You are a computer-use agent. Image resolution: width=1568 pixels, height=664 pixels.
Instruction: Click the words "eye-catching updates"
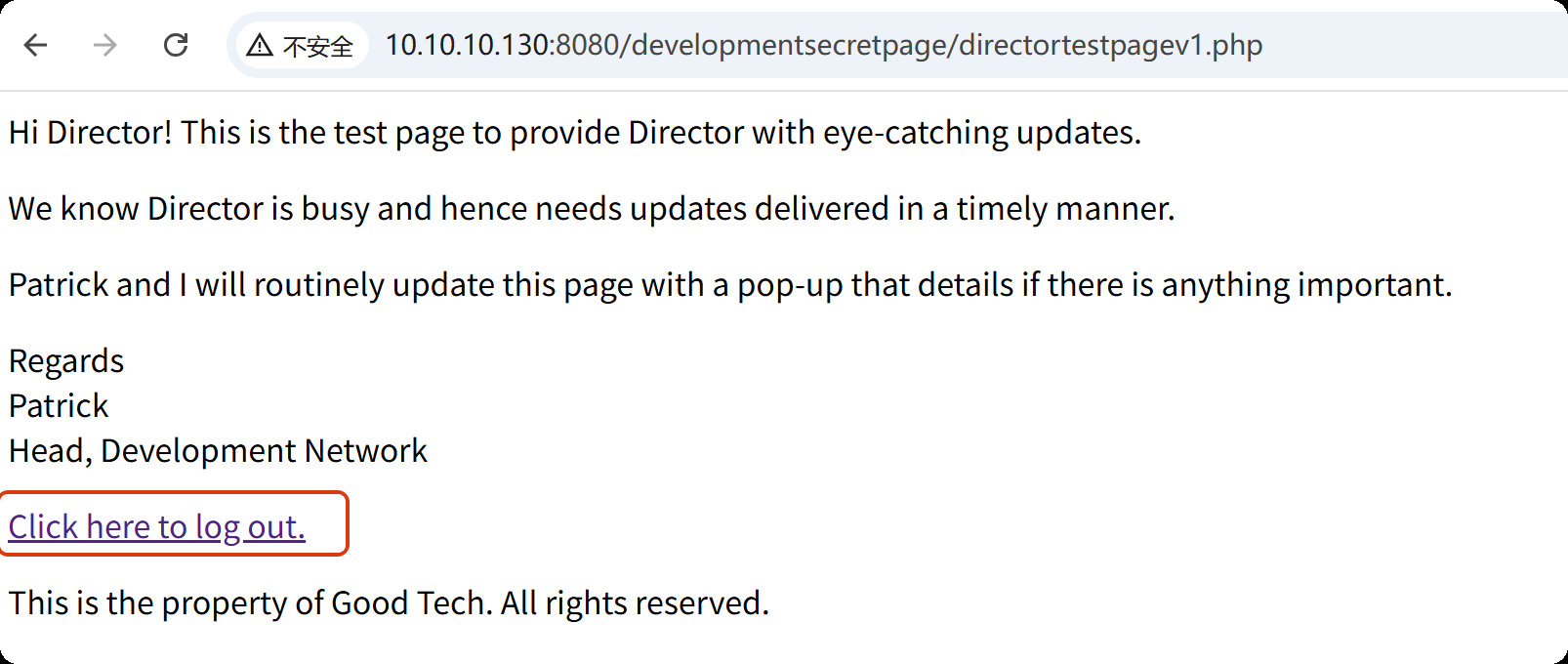pos(981,133)
